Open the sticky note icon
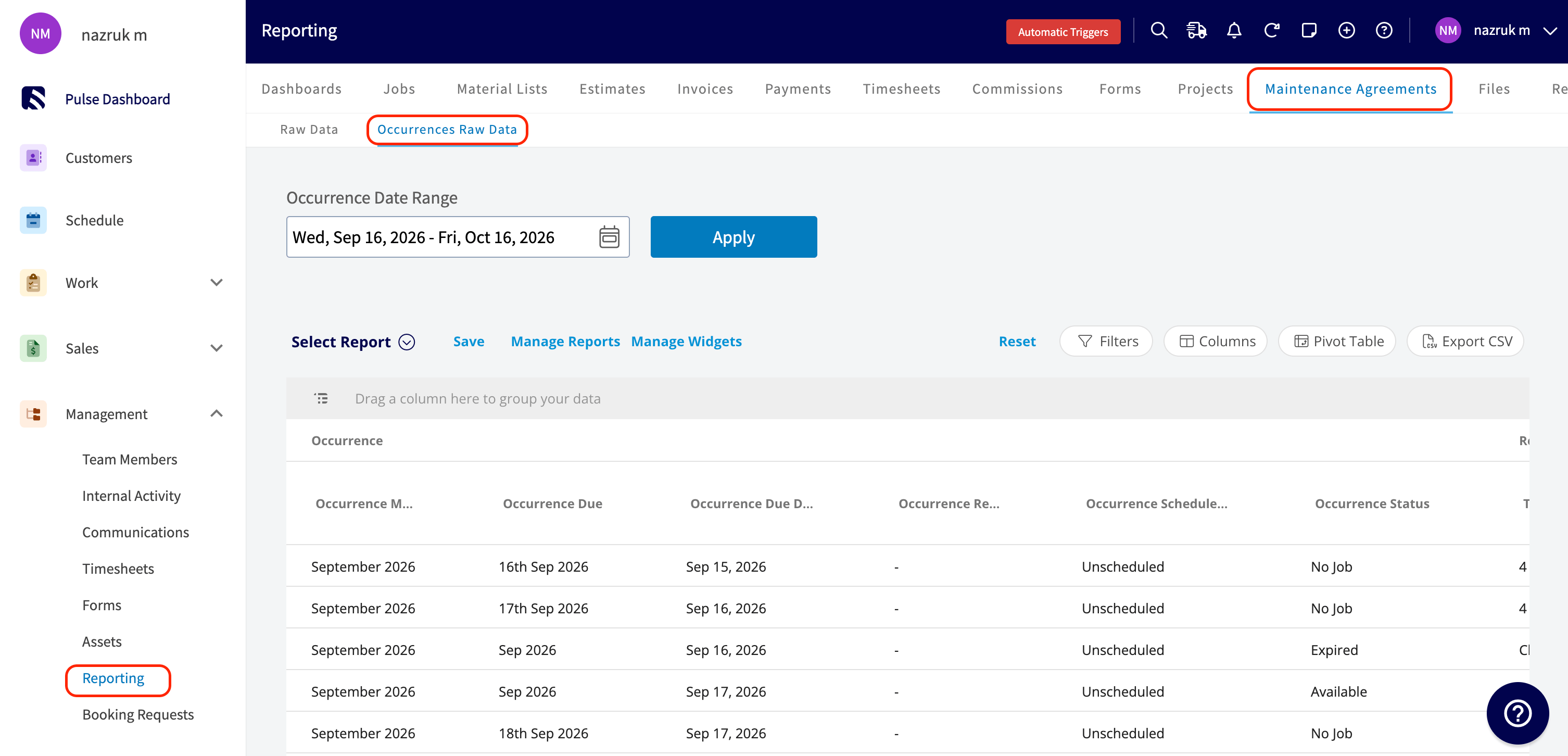This screenshot has height=756, width=1568. click(x=1309, y=30)
